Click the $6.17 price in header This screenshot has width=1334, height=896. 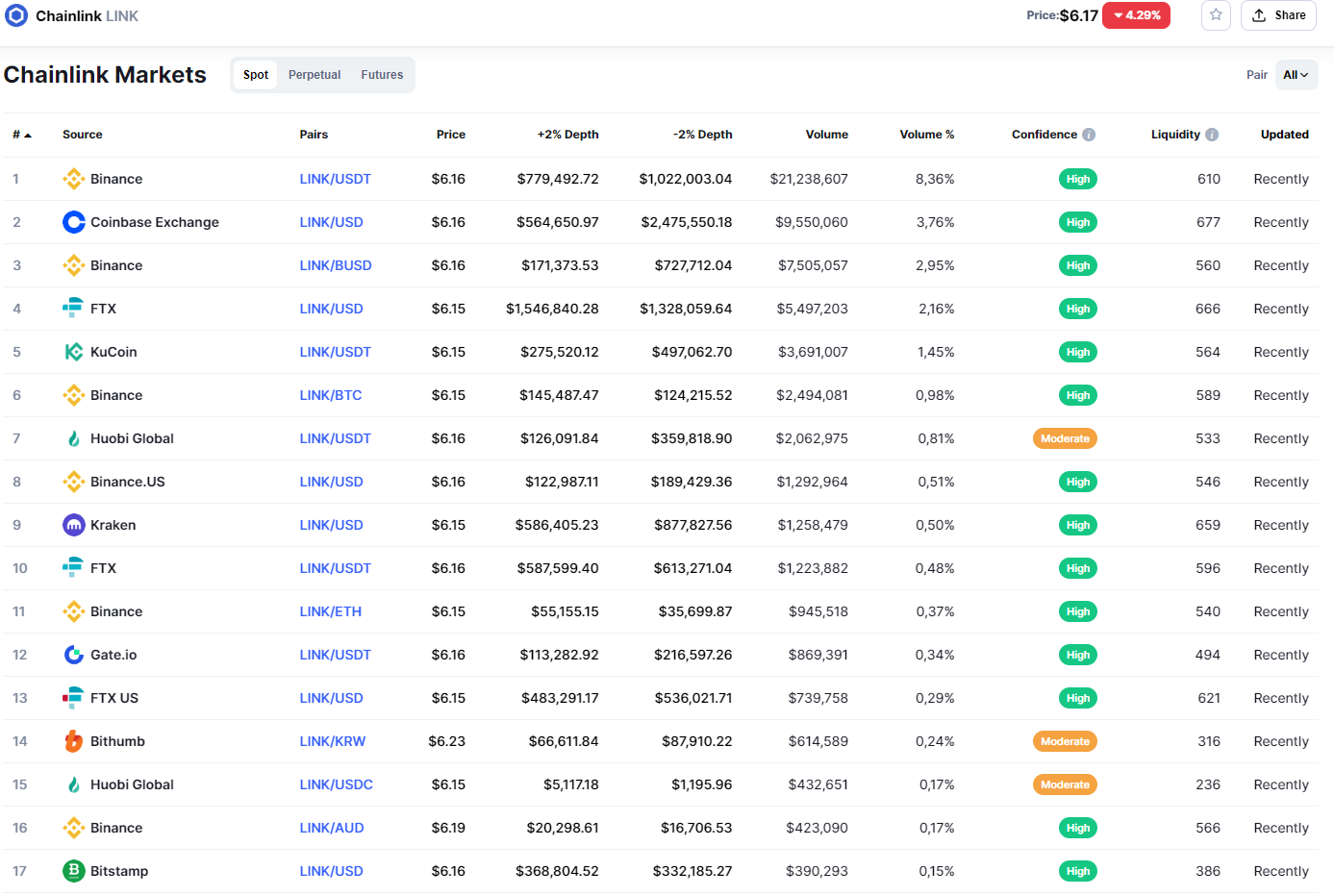coord(1079,15)
